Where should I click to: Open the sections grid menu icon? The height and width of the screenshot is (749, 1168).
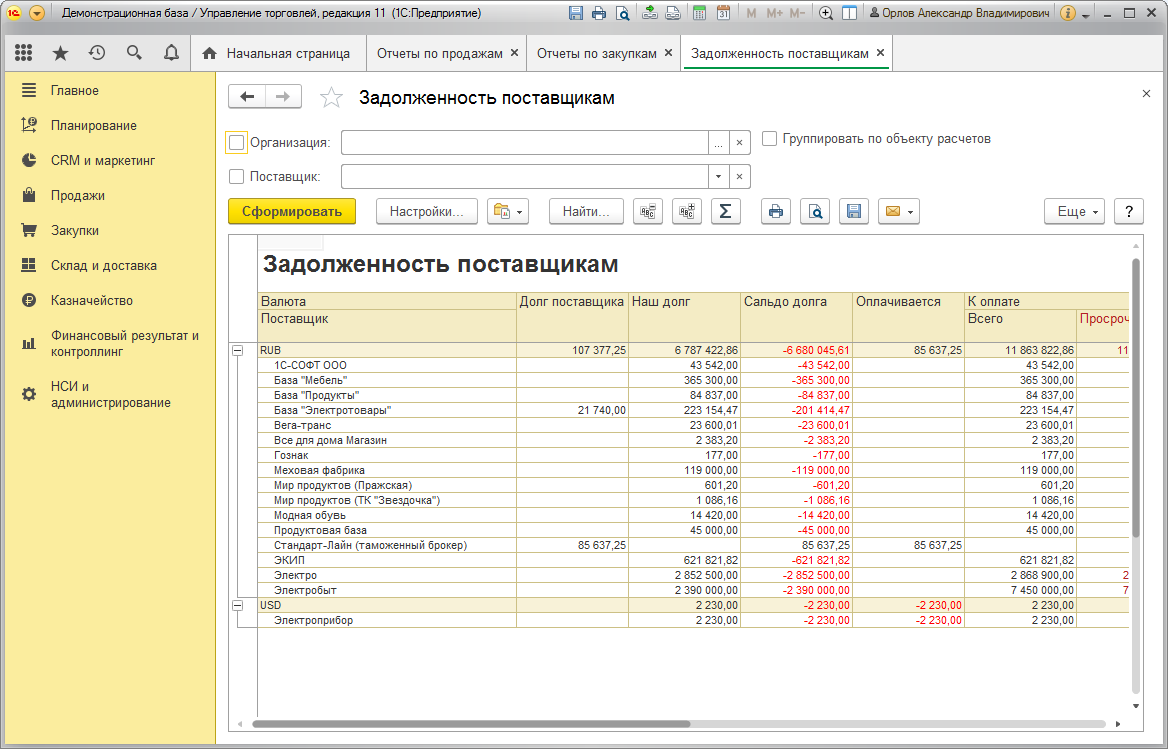(x=24, y=53)
